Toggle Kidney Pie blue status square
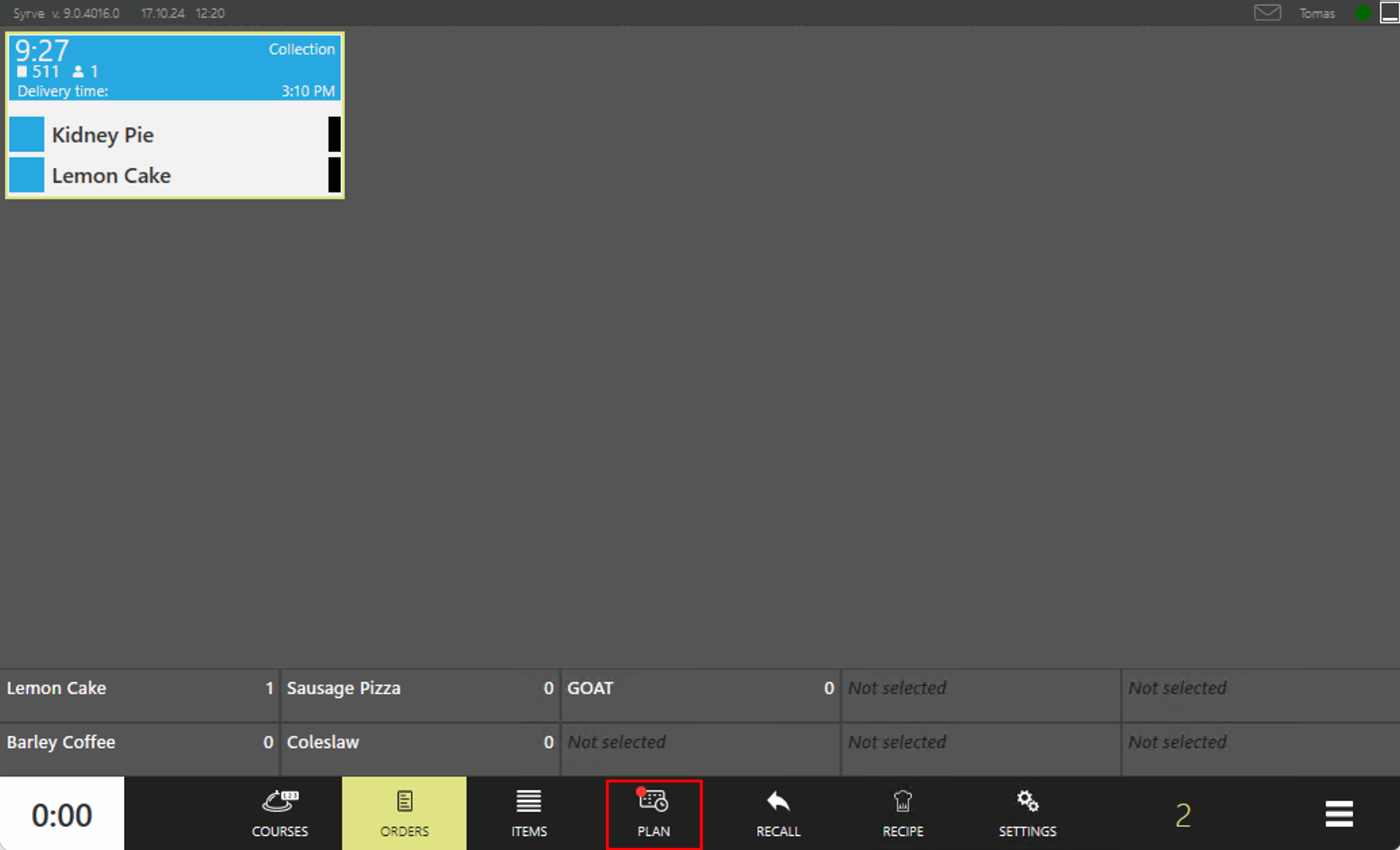The image size is (1400, 850). click(x=26, y=134)
